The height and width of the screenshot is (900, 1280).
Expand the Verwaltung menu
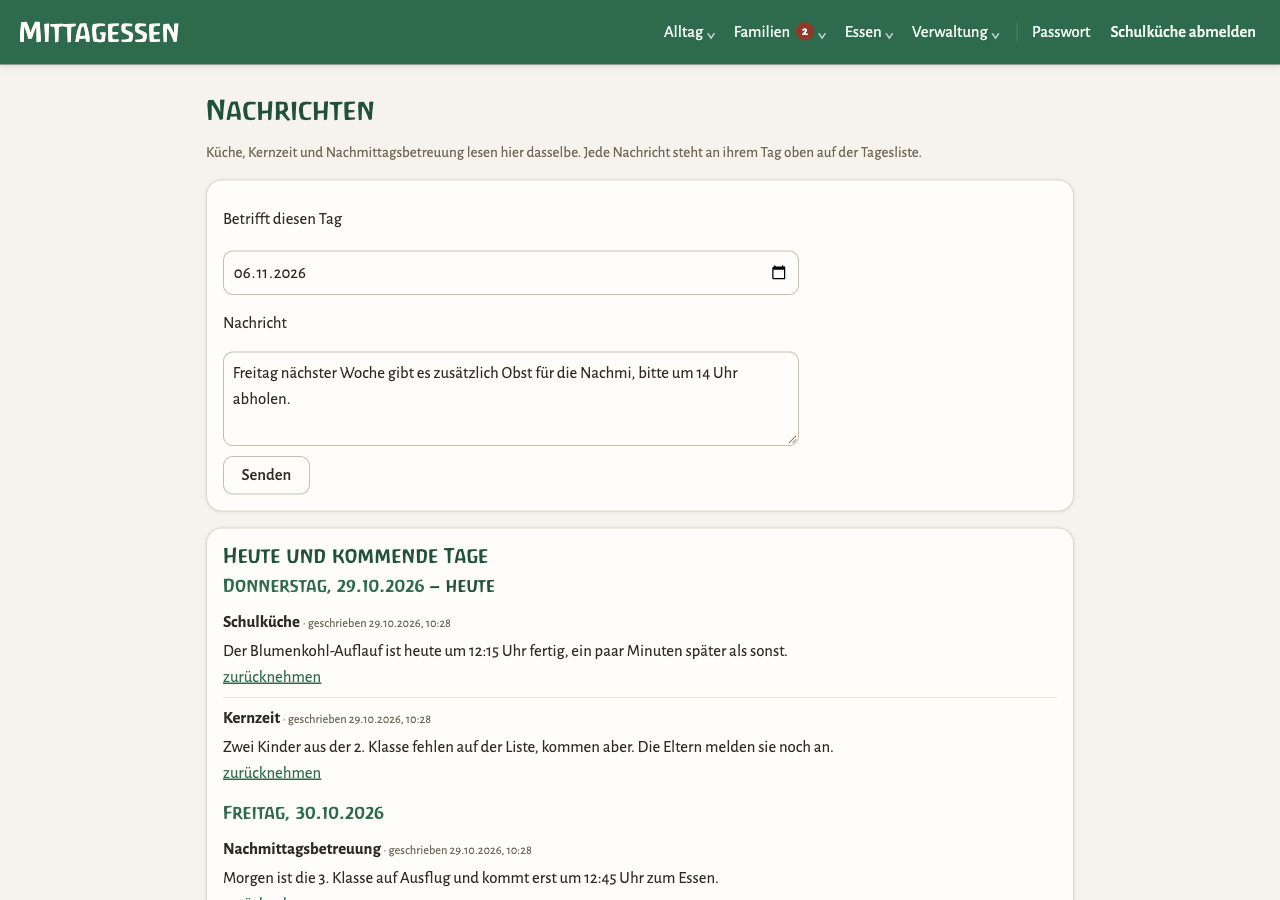coord(955,32)
